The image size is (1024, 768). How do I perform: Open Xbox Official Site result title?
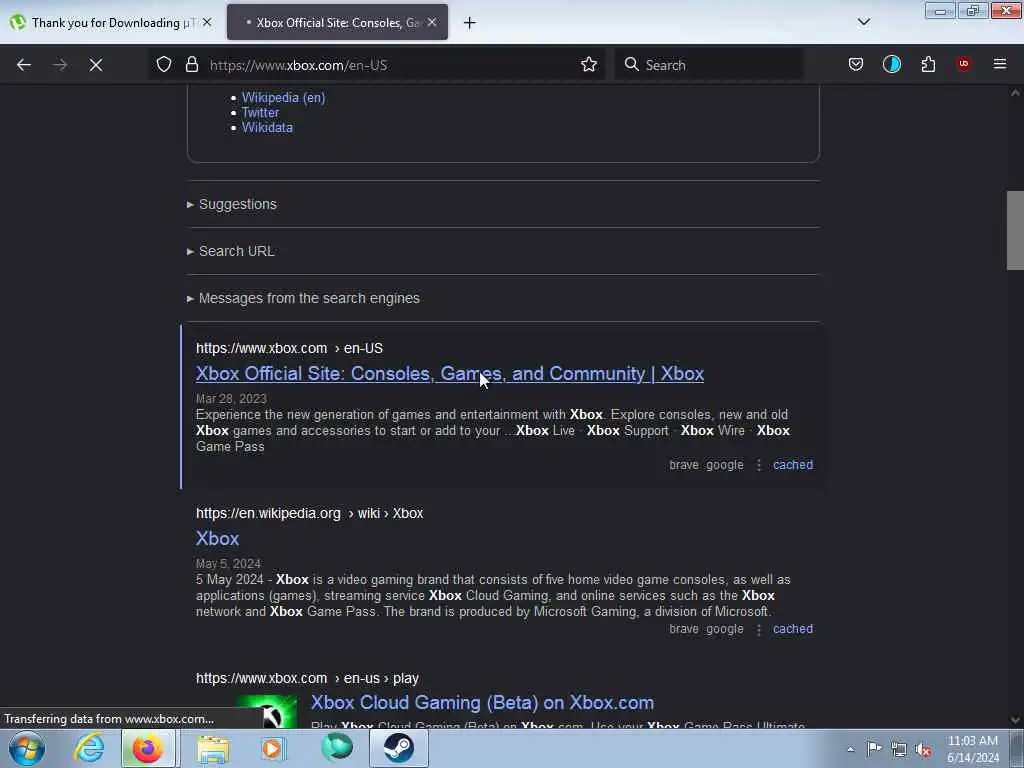450,374
